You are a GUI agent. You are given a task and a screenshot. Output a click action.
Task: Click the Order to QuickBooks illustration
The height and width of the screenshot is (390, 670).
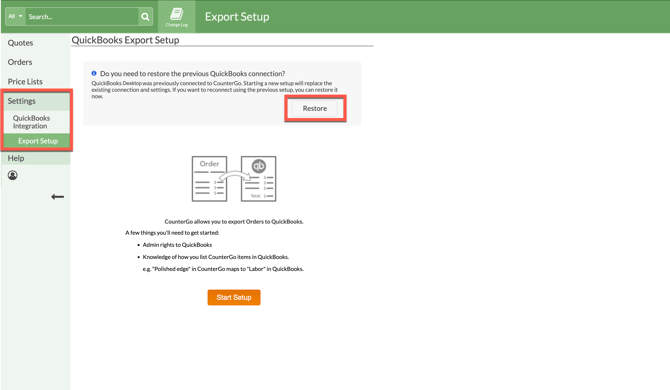click(x=234, y=179)
